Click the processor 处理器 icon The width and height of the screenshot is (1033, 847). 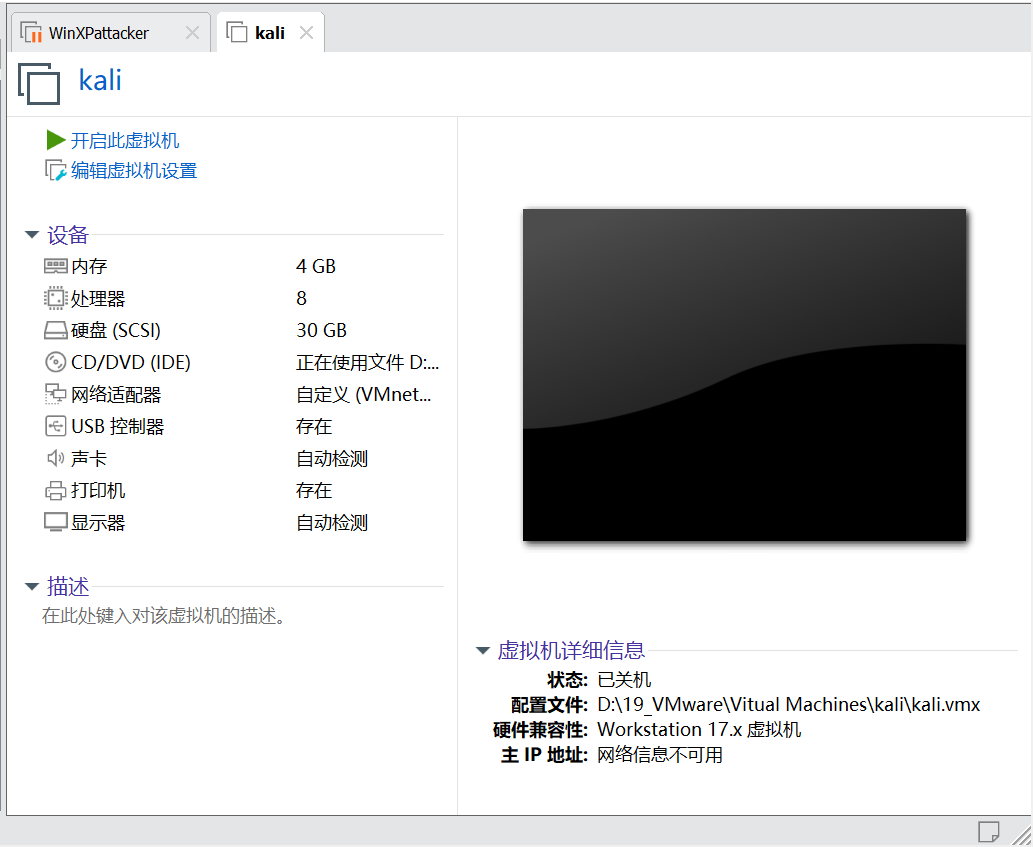tap(56, 298)
